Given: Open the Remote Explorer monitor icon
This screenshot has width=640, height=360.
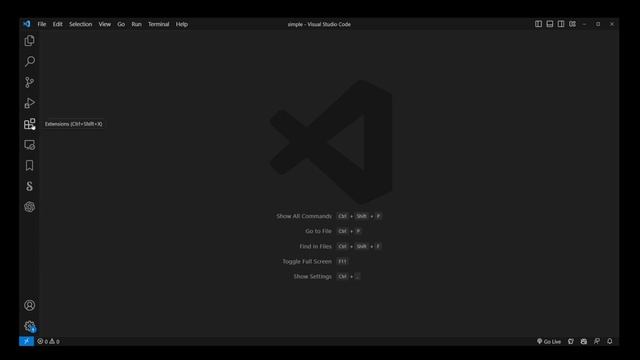Looking at the screenshot, I should [x=29, y=144].
